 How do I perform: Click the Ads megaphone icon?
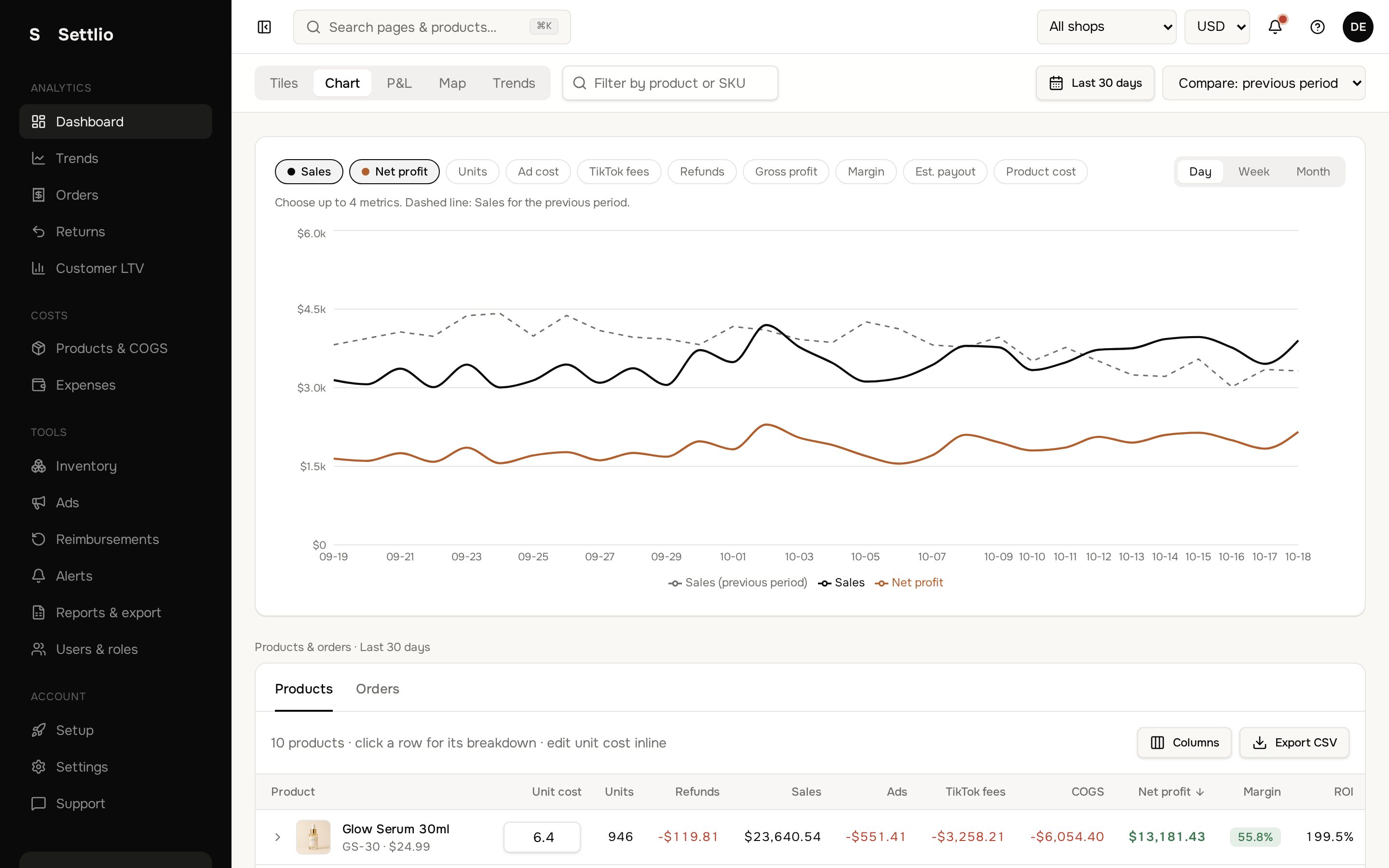click(39, 503)
